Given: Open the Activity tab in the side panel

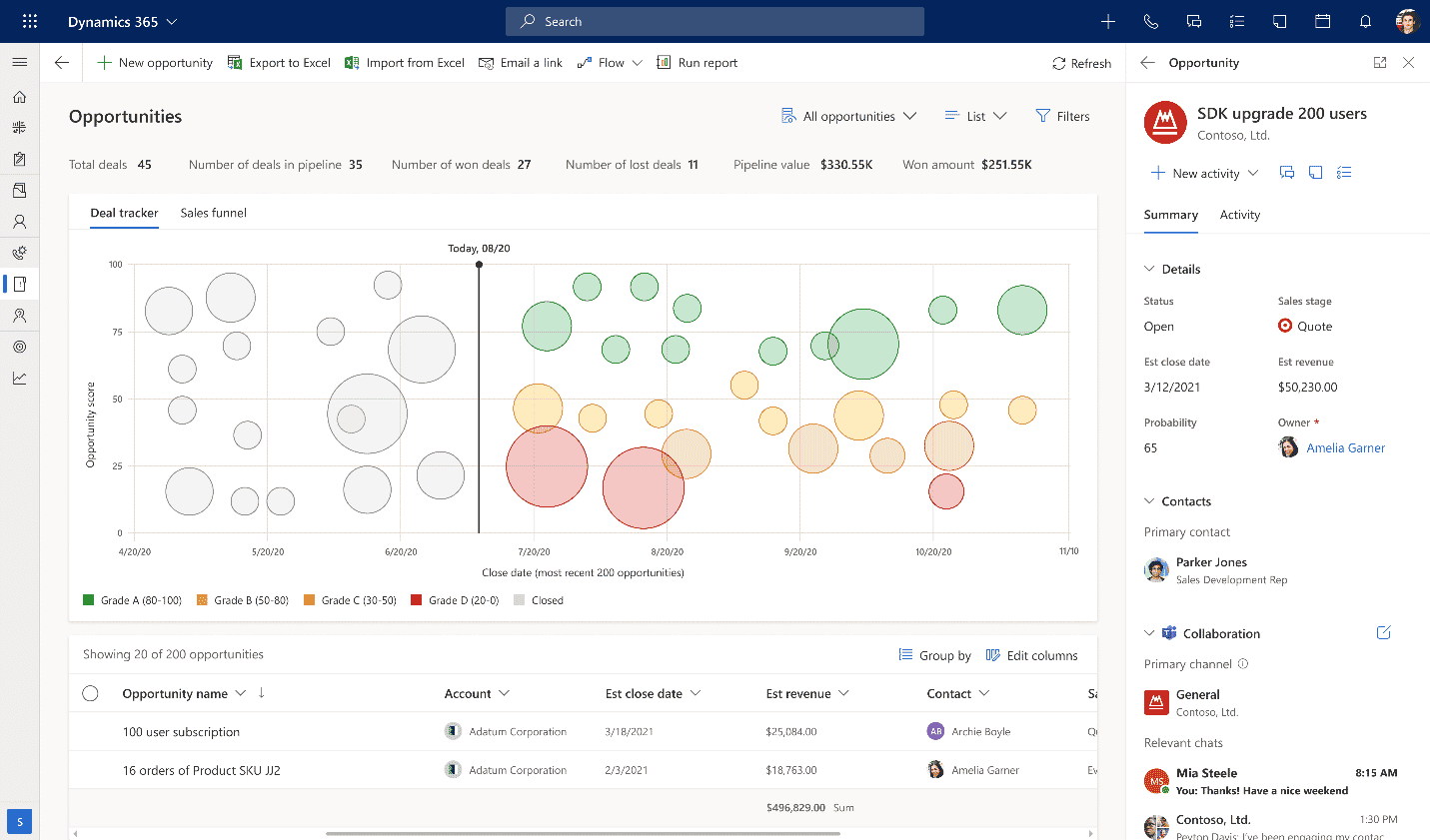Looking at the screenshot, I should (1239, 215).
